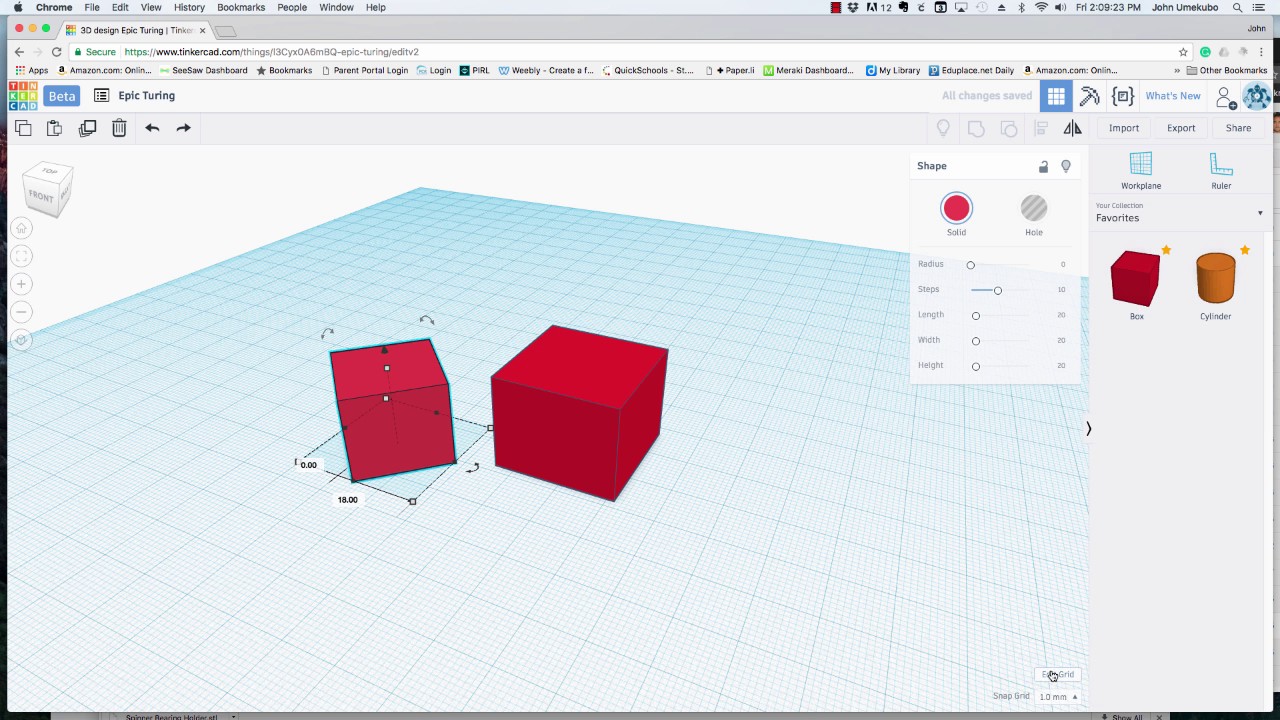Open the Snap Grid 1.0 mm dropdown

point(1058,697)
